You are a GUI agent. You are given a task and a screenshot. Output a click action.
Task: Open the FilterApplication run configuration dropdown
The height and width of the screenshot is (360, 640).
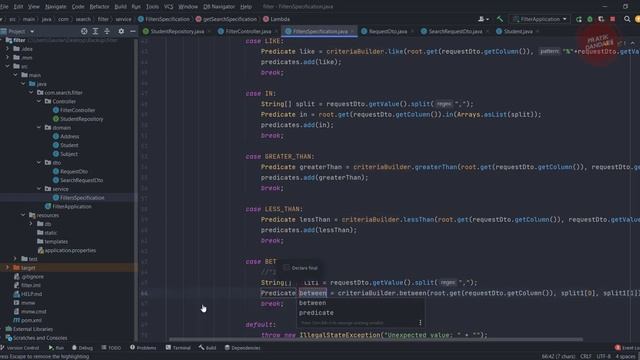pos(540,19)
